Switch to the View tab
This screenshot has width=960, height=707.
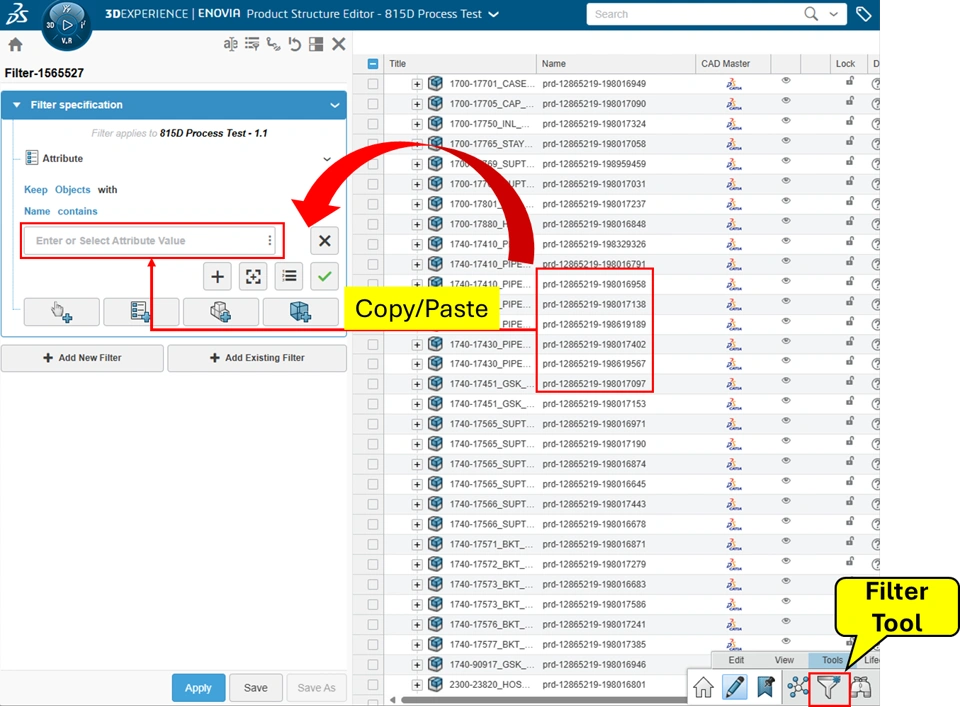[784, 660]
